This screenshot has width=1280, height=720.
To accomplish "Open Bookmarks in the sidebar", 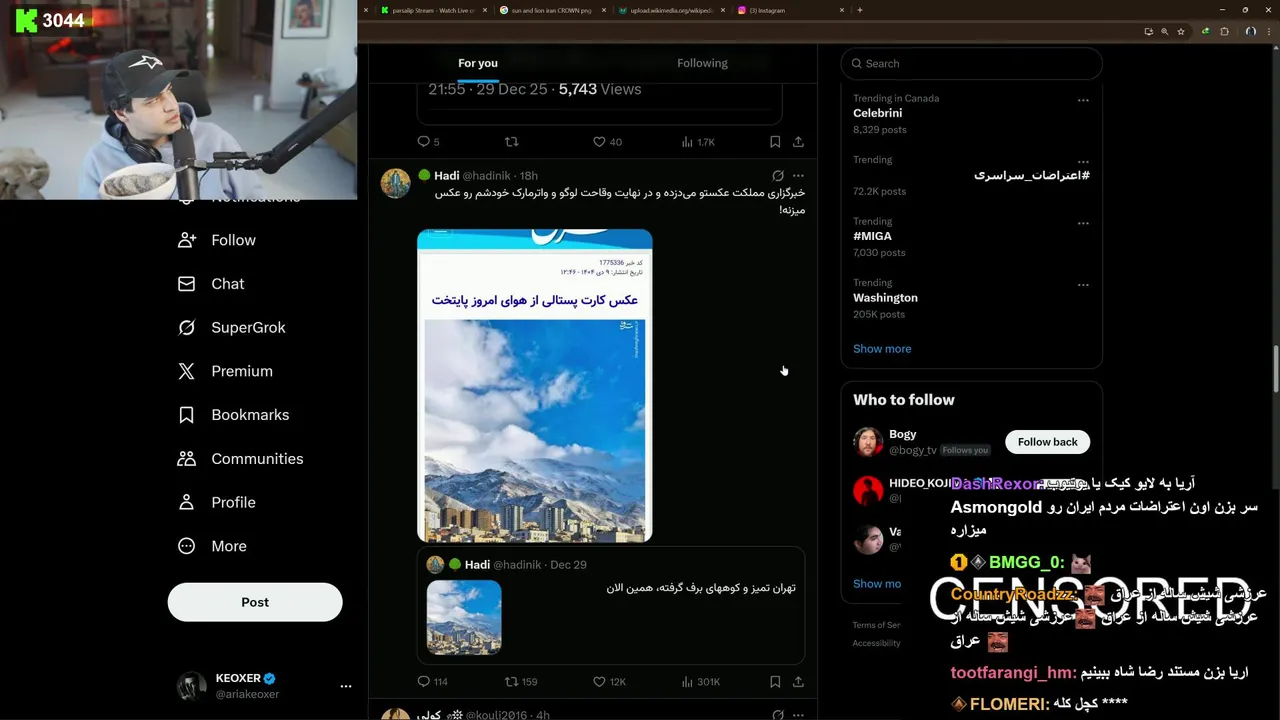I will tap(233, 415).
